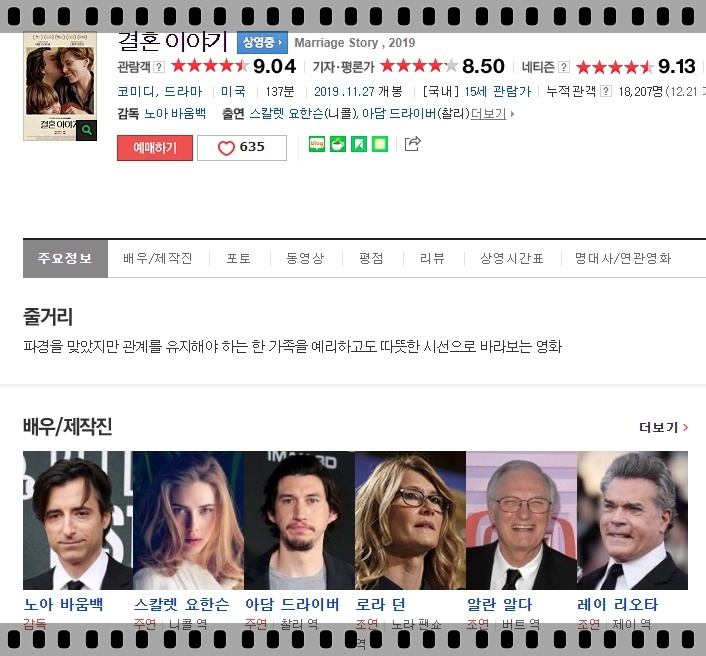Open the 상영중 now-showing badge

(x=262, y=43)
